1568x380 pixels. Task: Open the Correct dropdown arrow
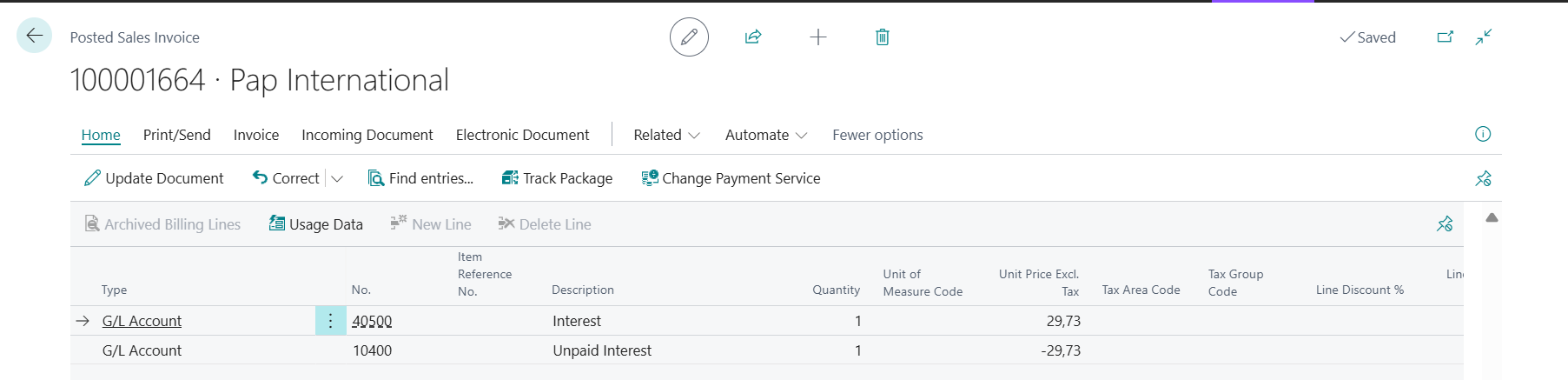337,178
